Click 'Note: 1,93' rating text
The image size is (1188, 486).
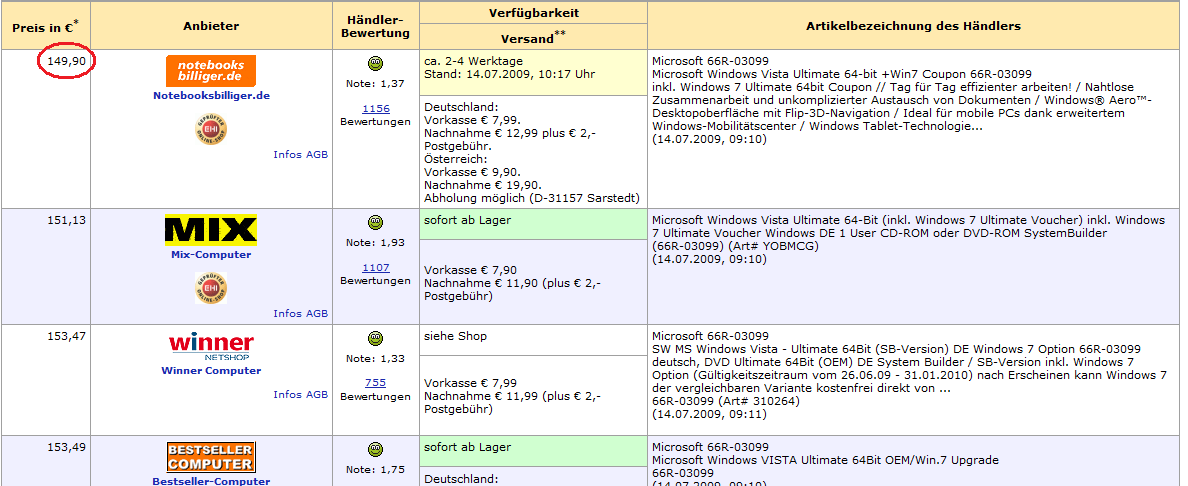(376, 243)
